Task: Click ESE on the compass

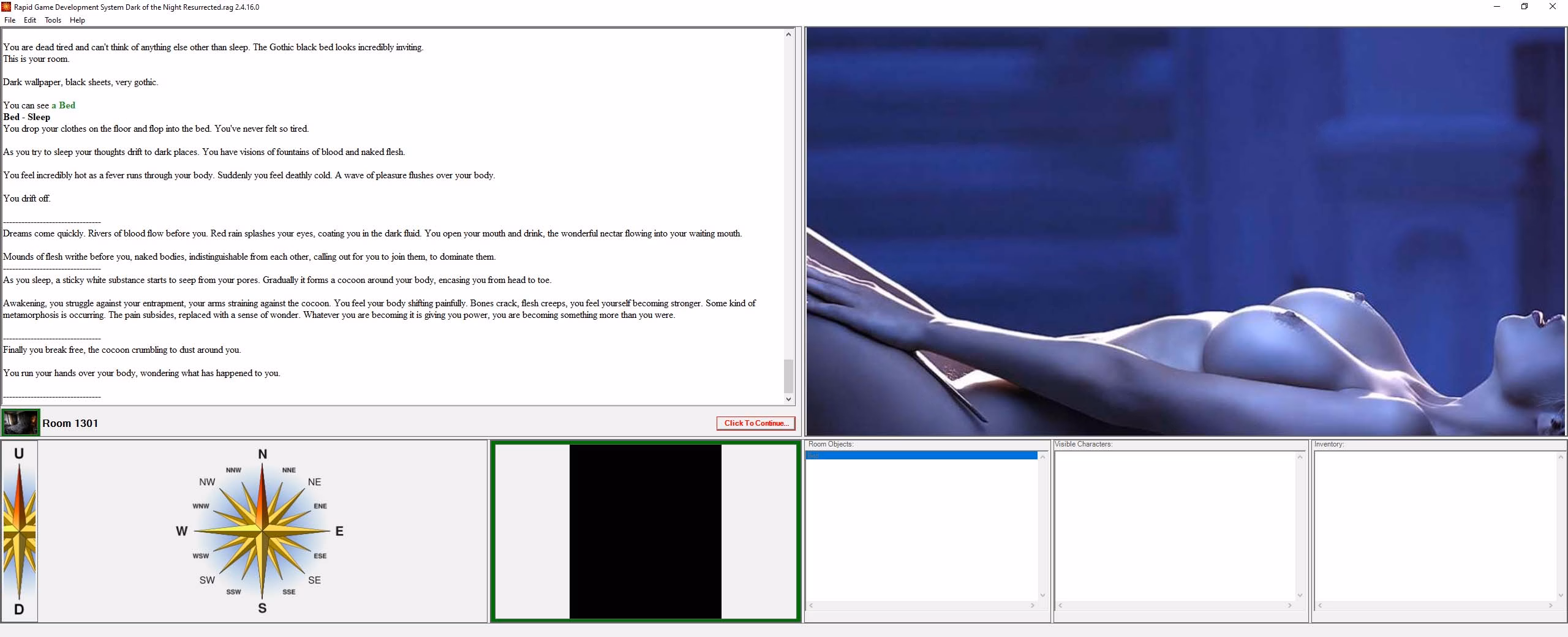Action: (x=320, y=556)
